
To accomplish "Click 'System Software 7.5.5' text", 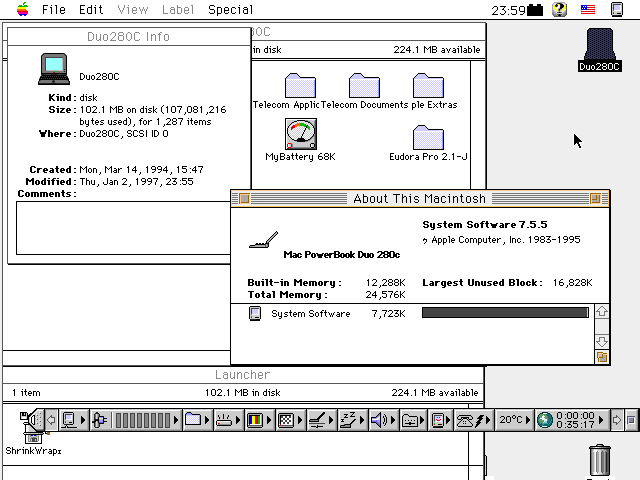I will point(484,225).
